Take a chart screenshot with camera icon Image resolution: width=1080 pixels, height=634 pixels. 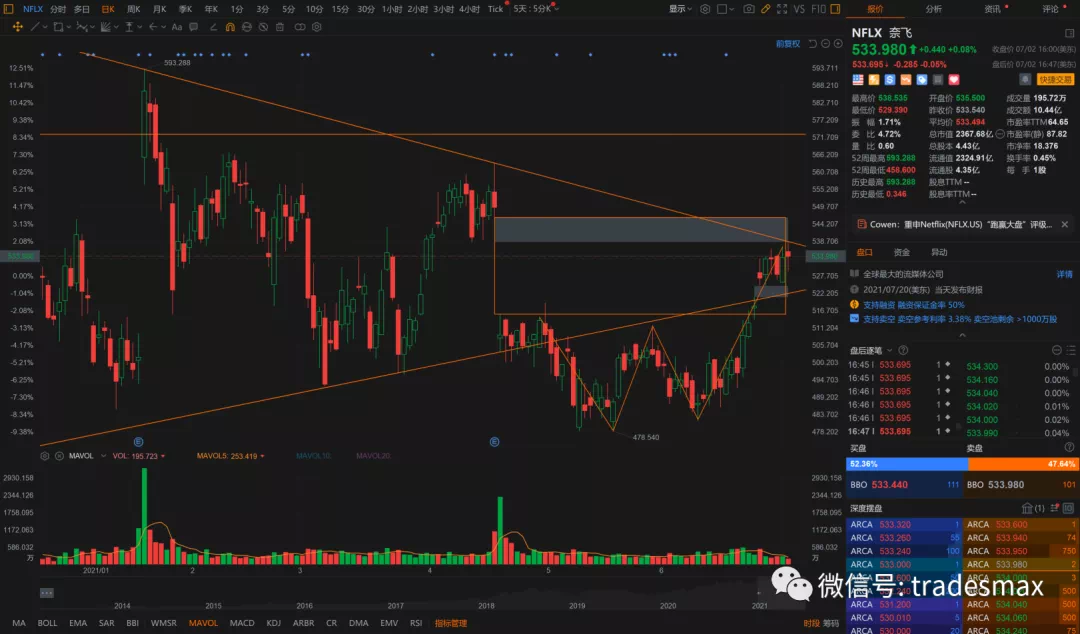click(749, 9)
